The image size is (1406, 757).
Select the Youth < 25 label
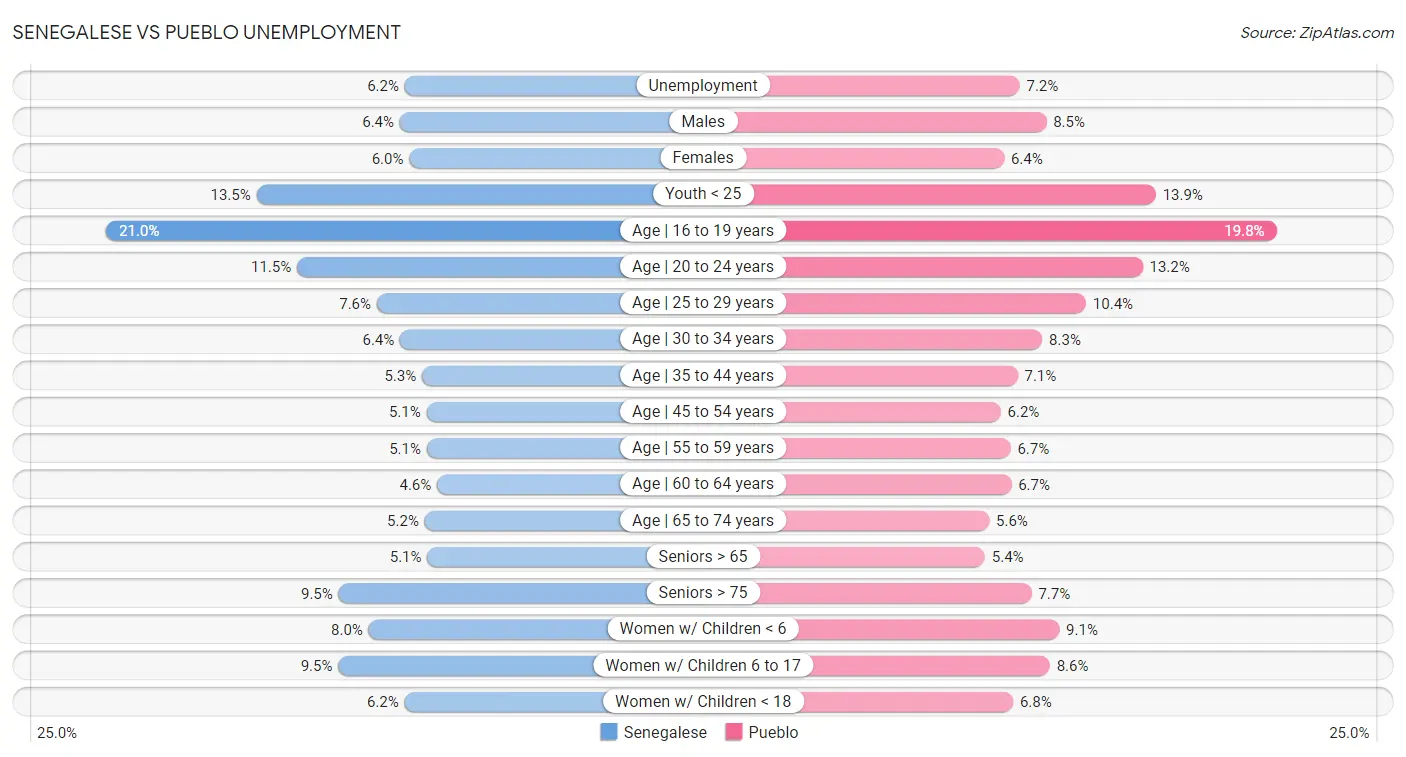(x=703, y=194)
